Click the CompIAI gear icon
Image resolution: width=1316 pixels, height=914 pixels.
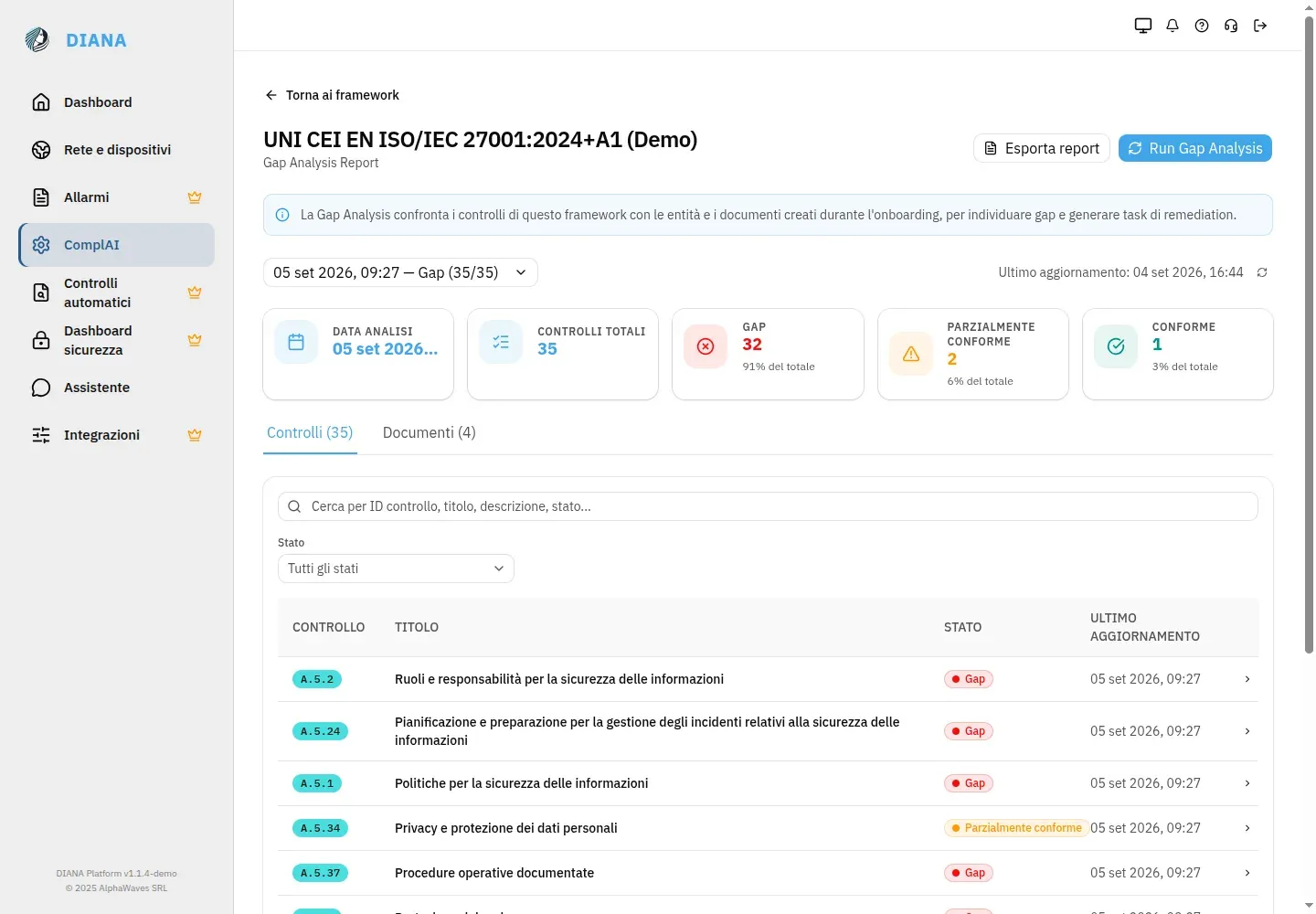click(x=41, y=245)
